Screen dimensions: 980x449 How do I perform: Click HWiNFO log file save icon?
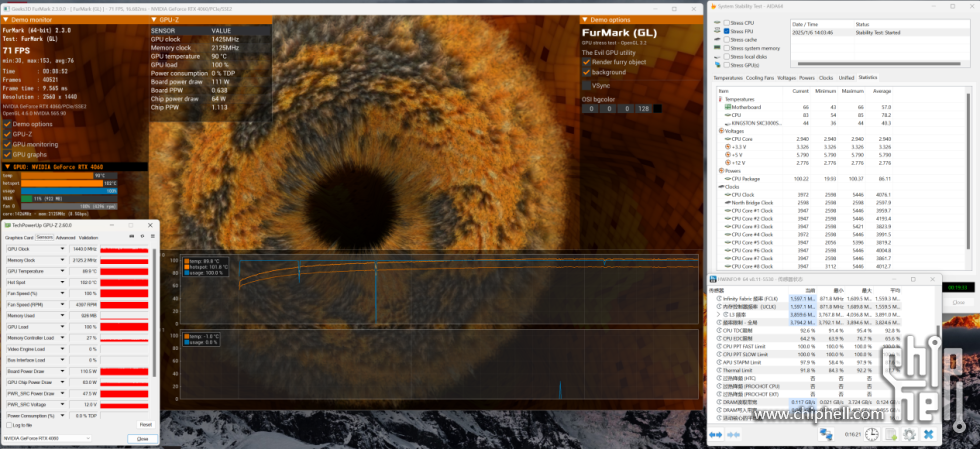891,434
